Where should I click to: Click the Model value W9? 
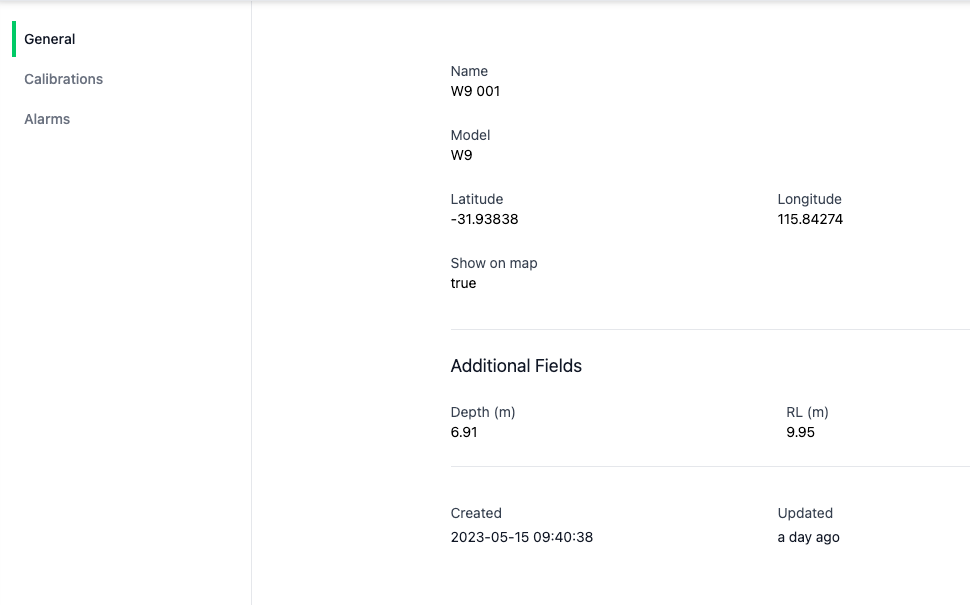[461, 155]
